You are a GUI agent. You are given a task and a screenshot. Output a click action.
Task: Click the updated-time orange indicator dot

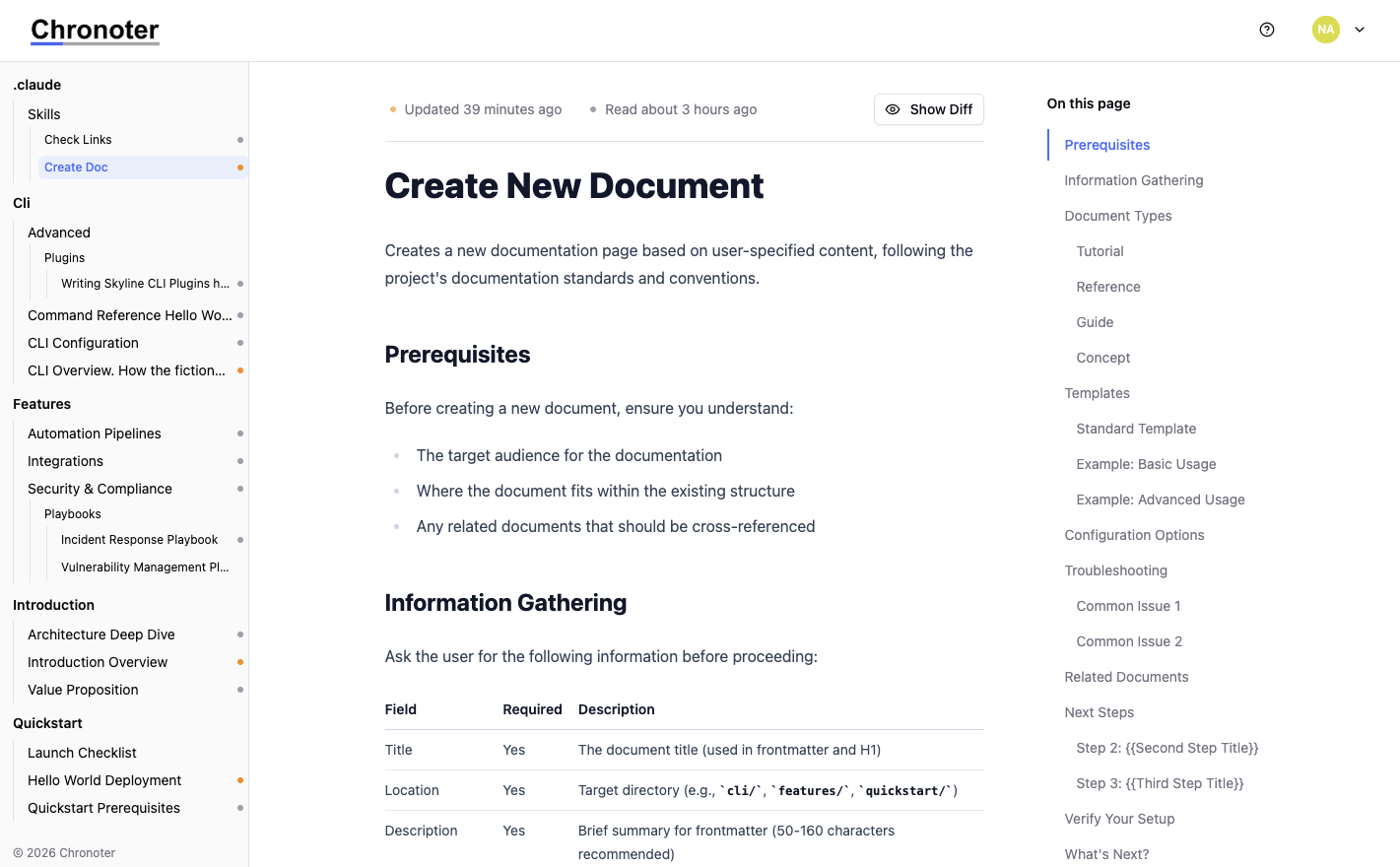pos(393,109)
